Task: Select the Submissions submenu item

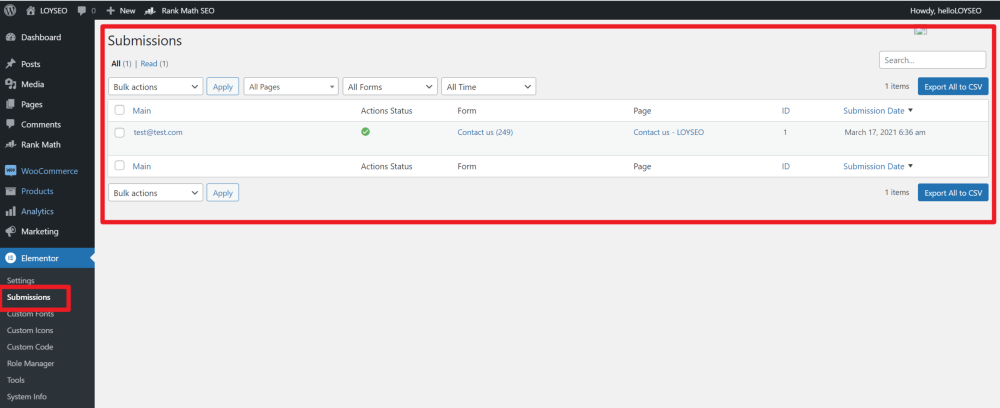Action: pyautogui.click(x=29, y=297)
